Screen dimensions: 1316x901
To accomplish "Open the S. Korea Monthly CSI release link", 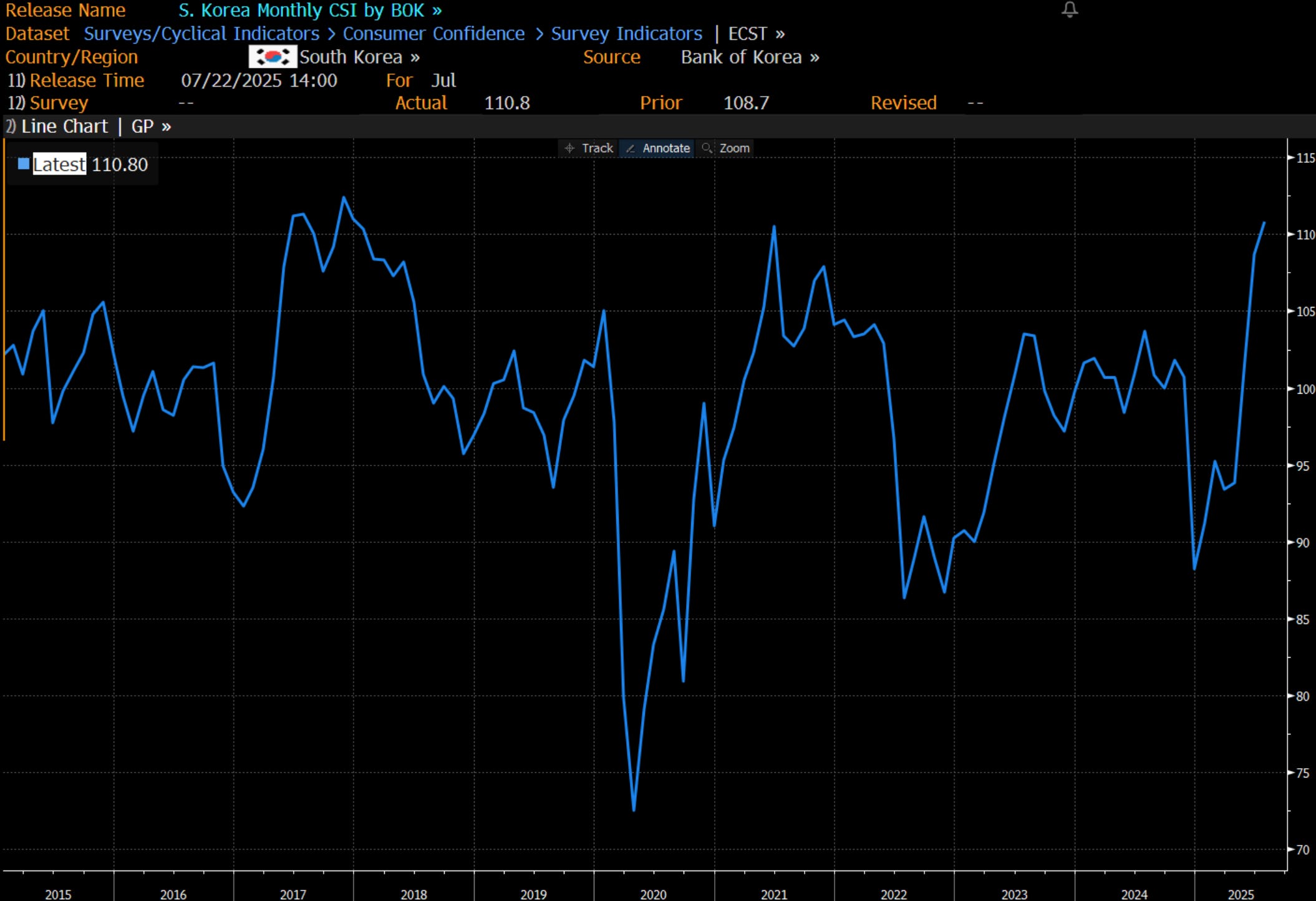I will pyautogui.click(x=309, y=11).
